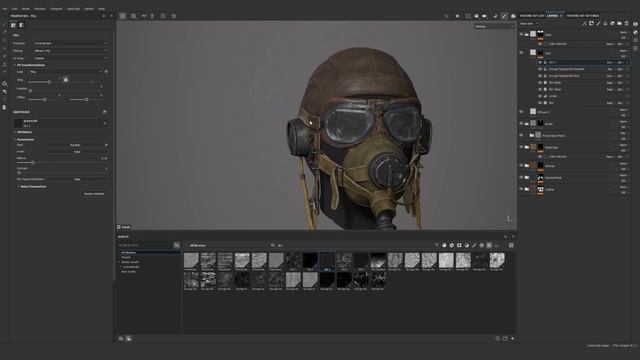Expand the Noise Parameters section
640x360 pixels.
32,187
